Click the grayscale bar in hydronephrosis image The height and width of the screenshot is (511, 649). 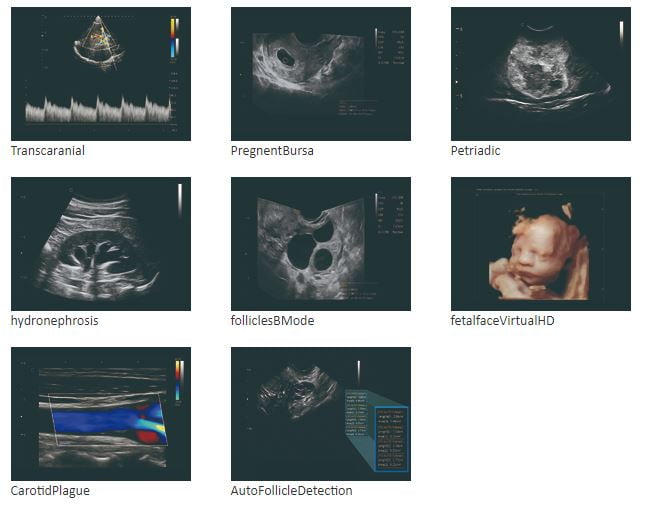(x=180, y=199)
